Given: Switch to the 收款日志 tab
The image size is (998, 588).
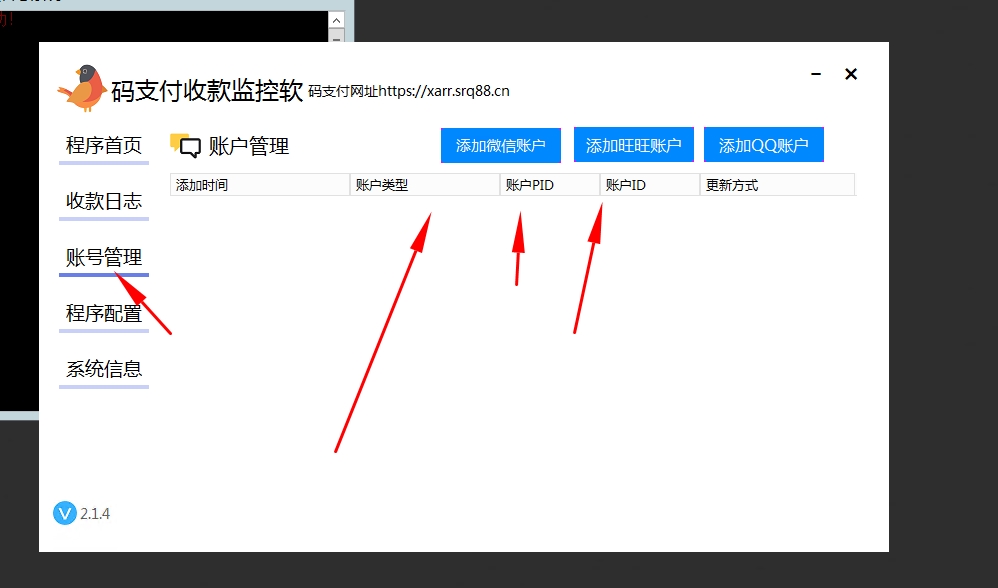Looking at the screenshot, I should coord(104,201).
